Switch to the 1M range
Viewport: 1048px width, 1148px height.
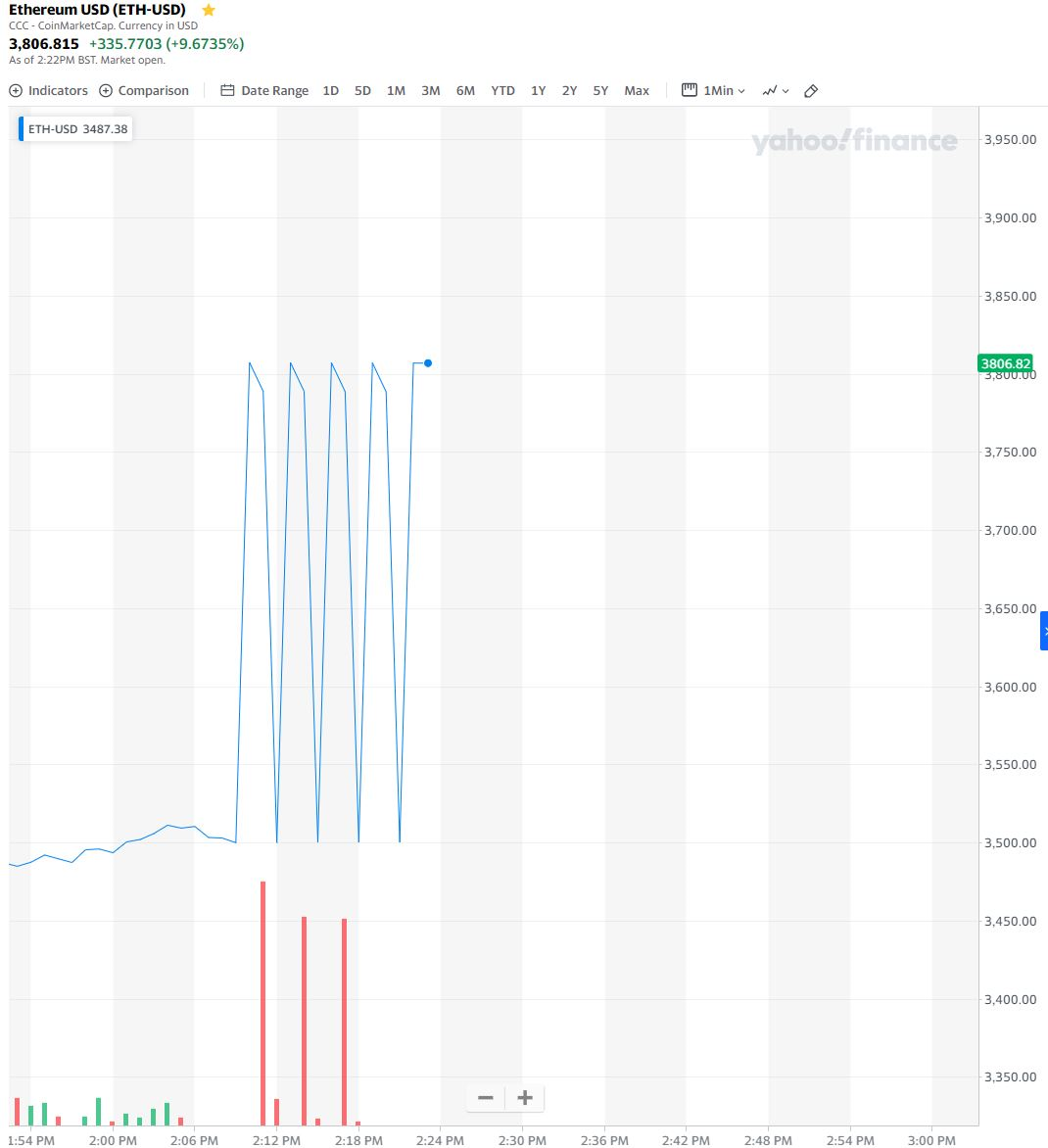[x=396, y=90]
